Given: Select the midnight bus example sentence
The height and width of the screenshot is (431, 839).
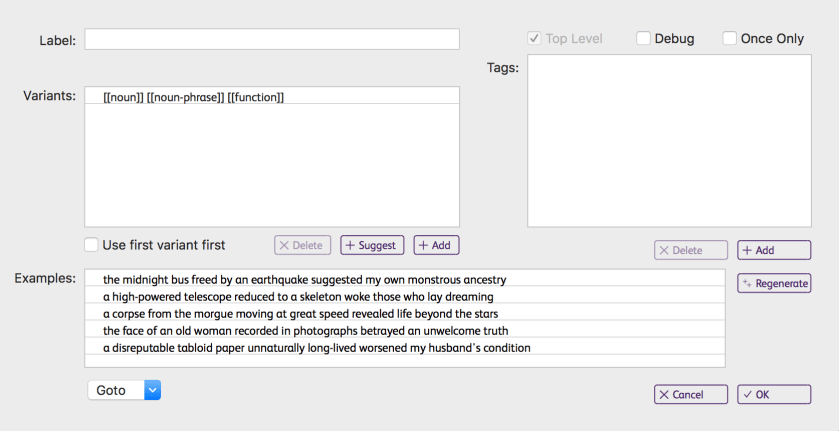Looking at the screenshot, I should pyautogui.click(x=304, y=280).
